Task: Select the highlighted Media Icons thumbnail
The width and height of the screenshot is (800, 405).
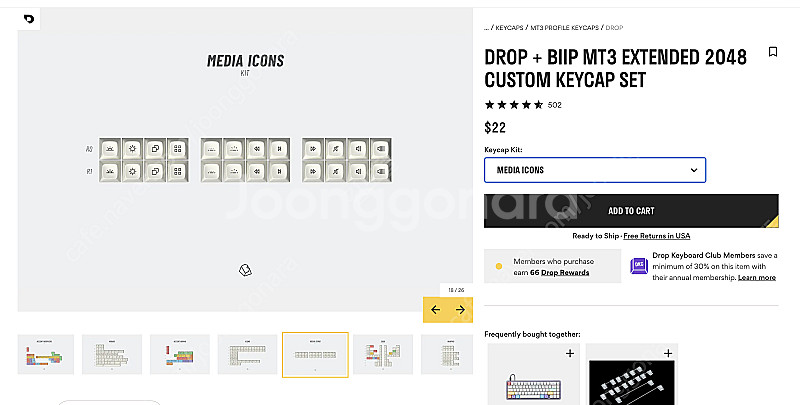Action: pyautogui.click(x=315, y=355)
